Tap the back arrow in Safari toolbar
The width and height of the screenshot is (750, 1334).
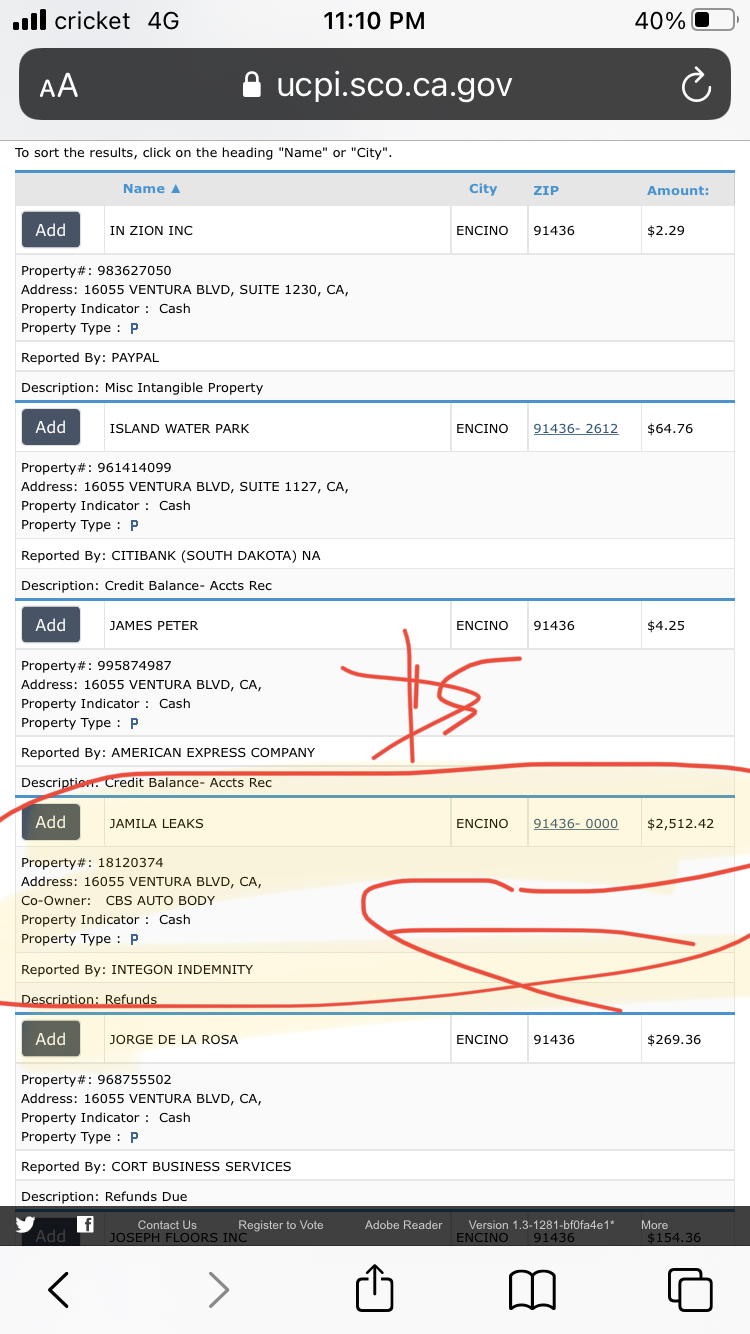click(x=59, y=1289)
